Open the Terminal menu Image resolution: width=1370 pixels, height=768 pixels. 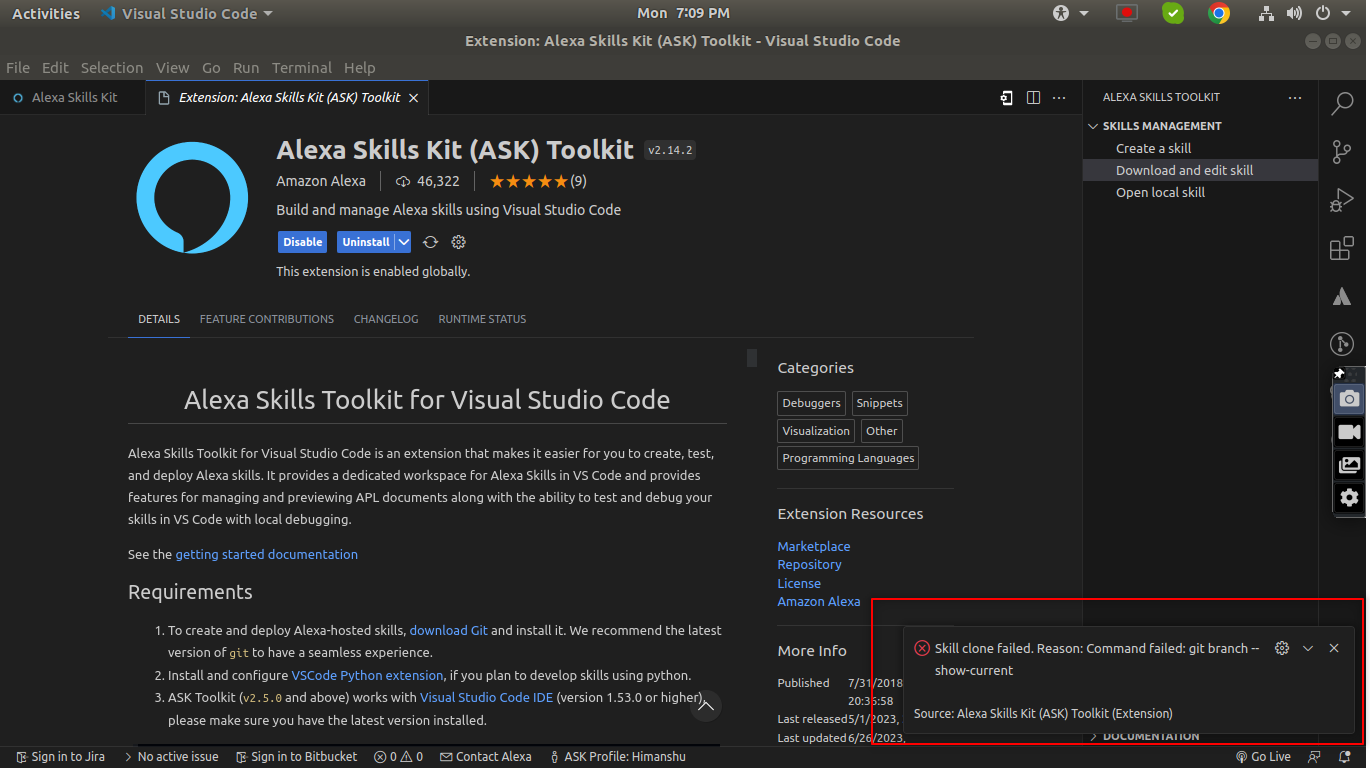pyautogui.click(x=301, y=68)
